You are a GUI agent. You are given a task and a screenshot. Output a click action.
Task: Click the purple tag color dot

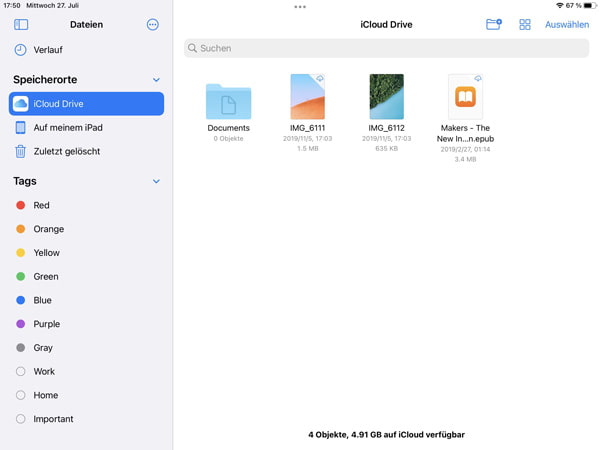(x=21, y=324)
